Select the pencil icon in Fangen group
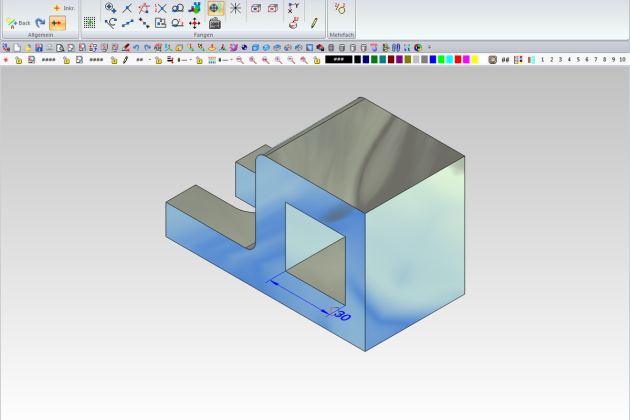 pos(313,21)
